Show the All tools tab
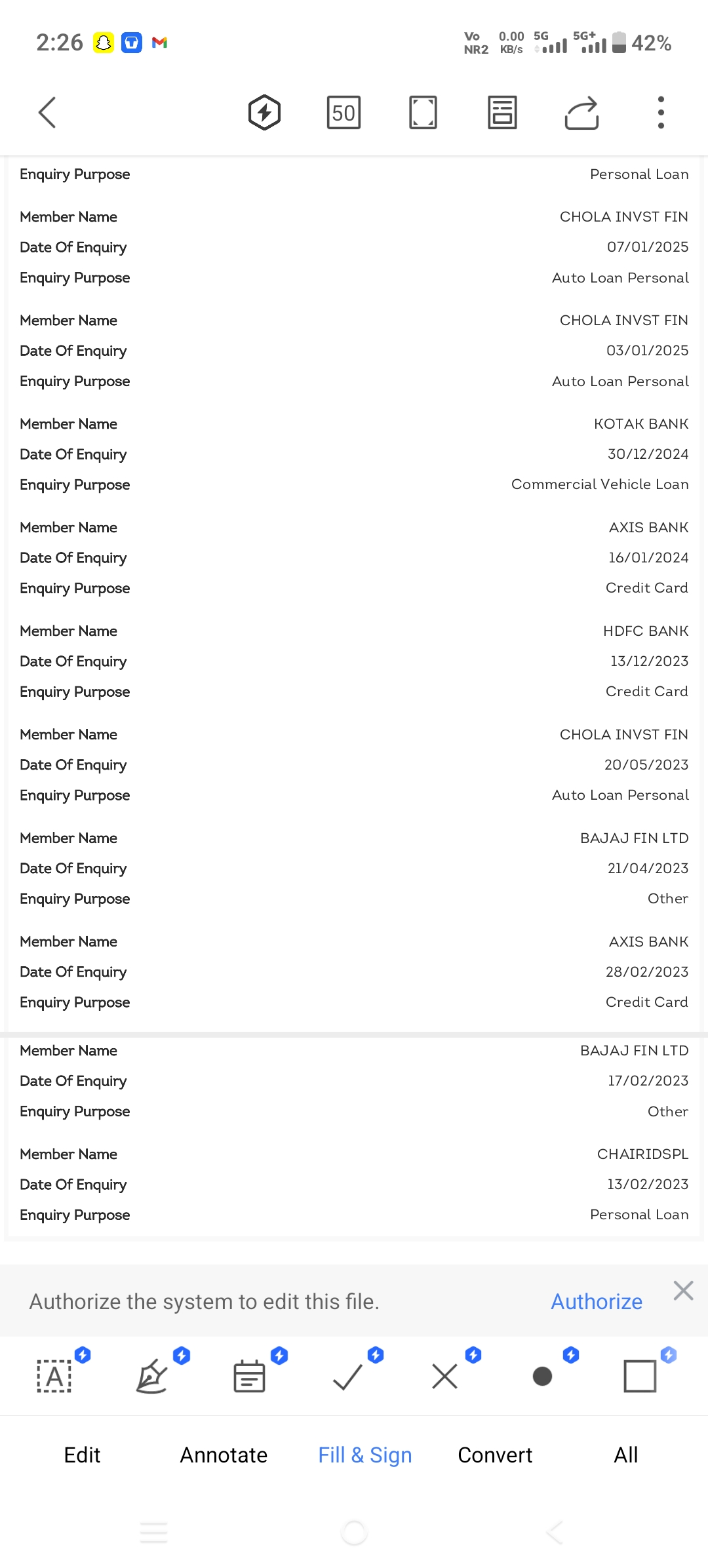 coord(626,1455)
